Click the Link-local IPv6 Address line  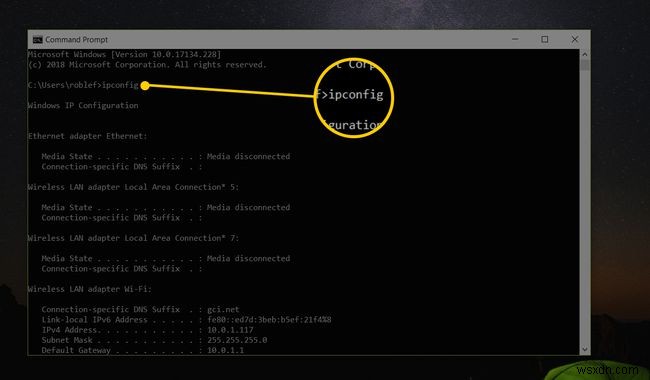click(187, 319)
